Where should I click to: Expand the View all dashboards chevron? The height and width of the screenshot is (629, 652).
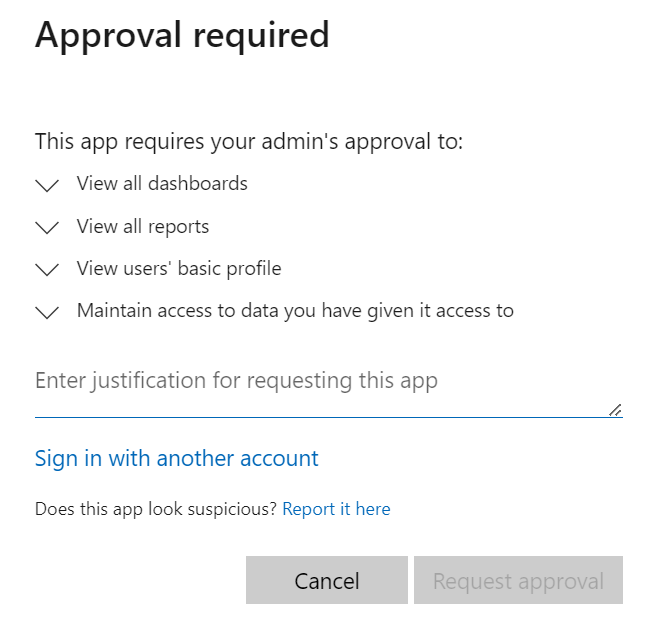[x=47, y=186]
